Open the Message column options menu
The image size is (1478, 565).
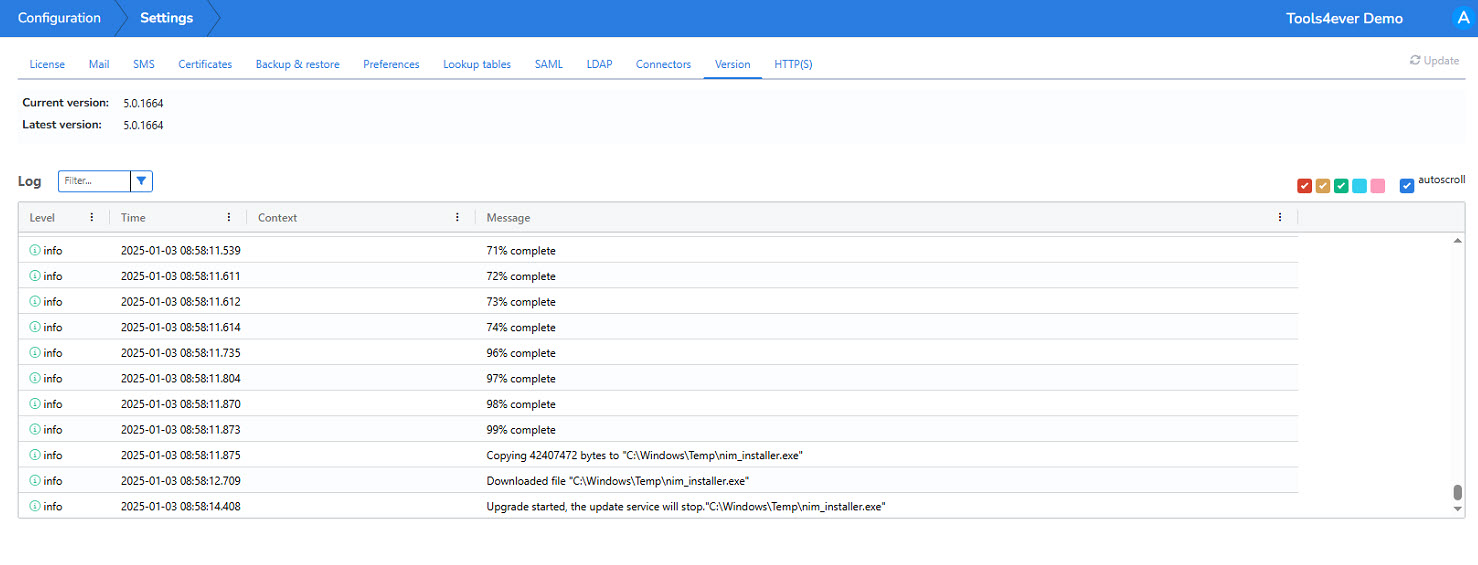pyautogui.click(x=1280, y=217)
